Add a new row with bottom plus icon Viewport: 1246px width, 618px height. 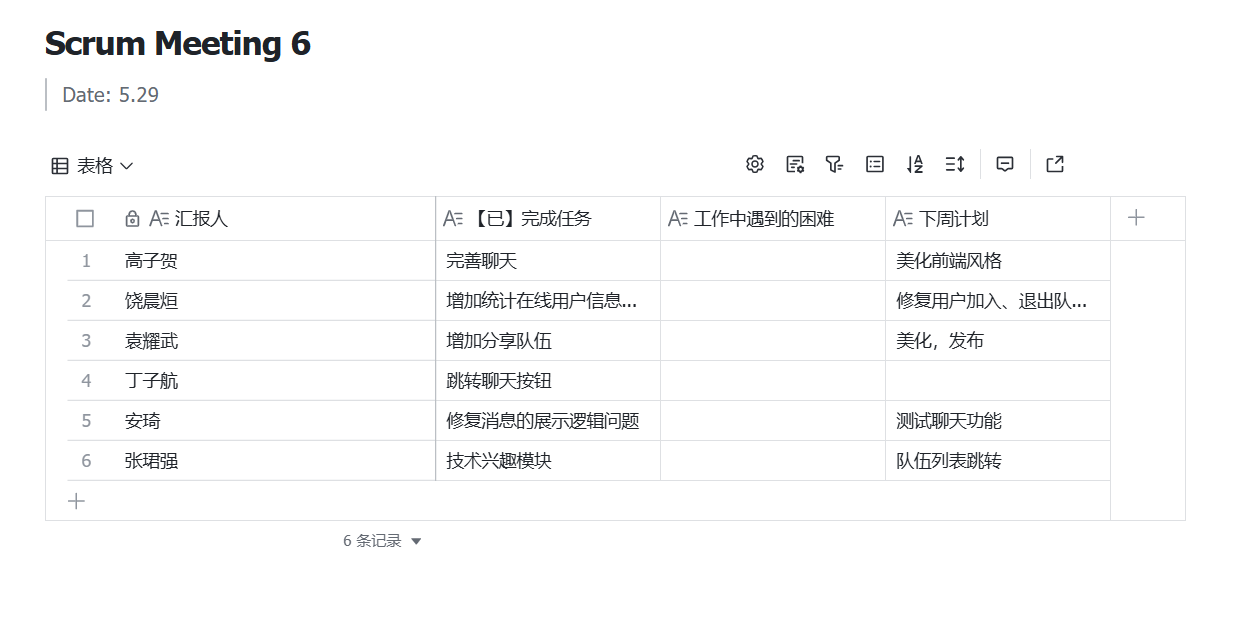click(x=76, y=501)
